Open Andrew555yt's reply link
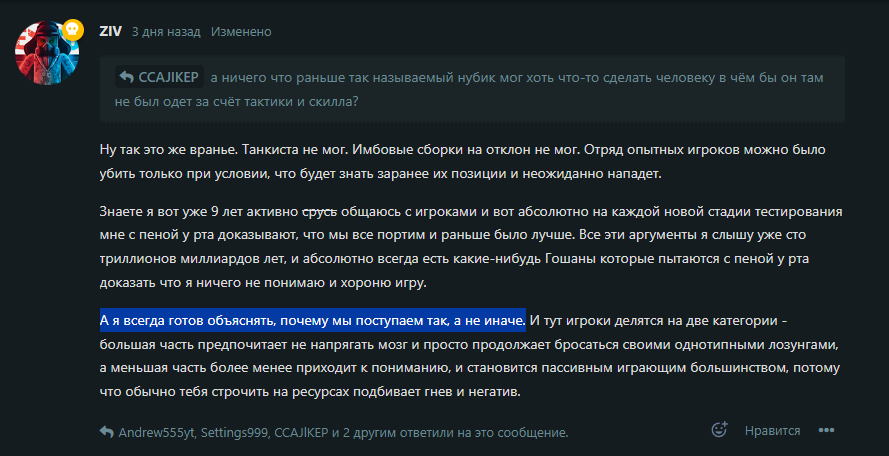 [157, 433]
